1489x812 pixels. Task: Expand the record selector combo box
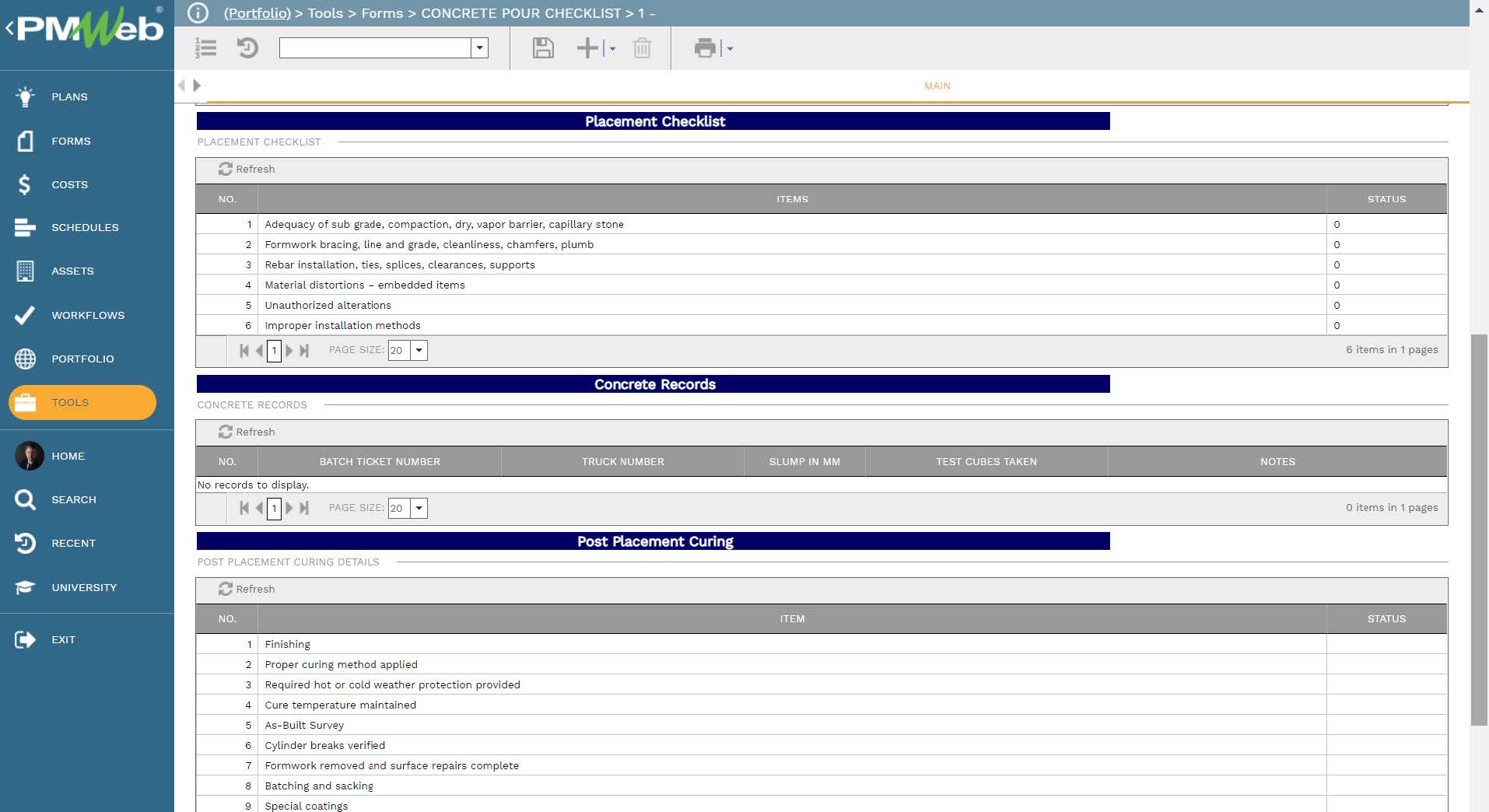coord(478,48)
